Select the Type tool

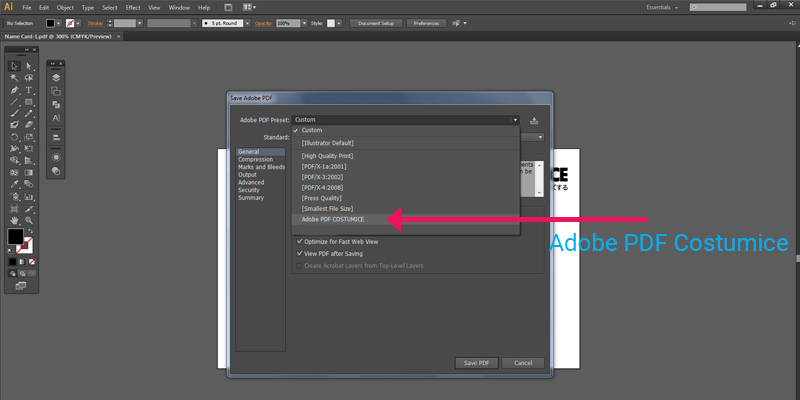pyautogui.click(x=29, y=90)
